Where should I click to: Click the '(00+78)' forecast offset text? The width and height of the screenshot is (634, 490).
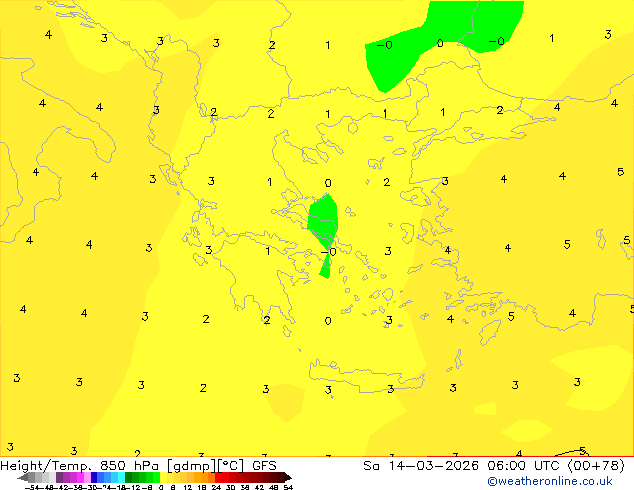(x=596, y=466)
